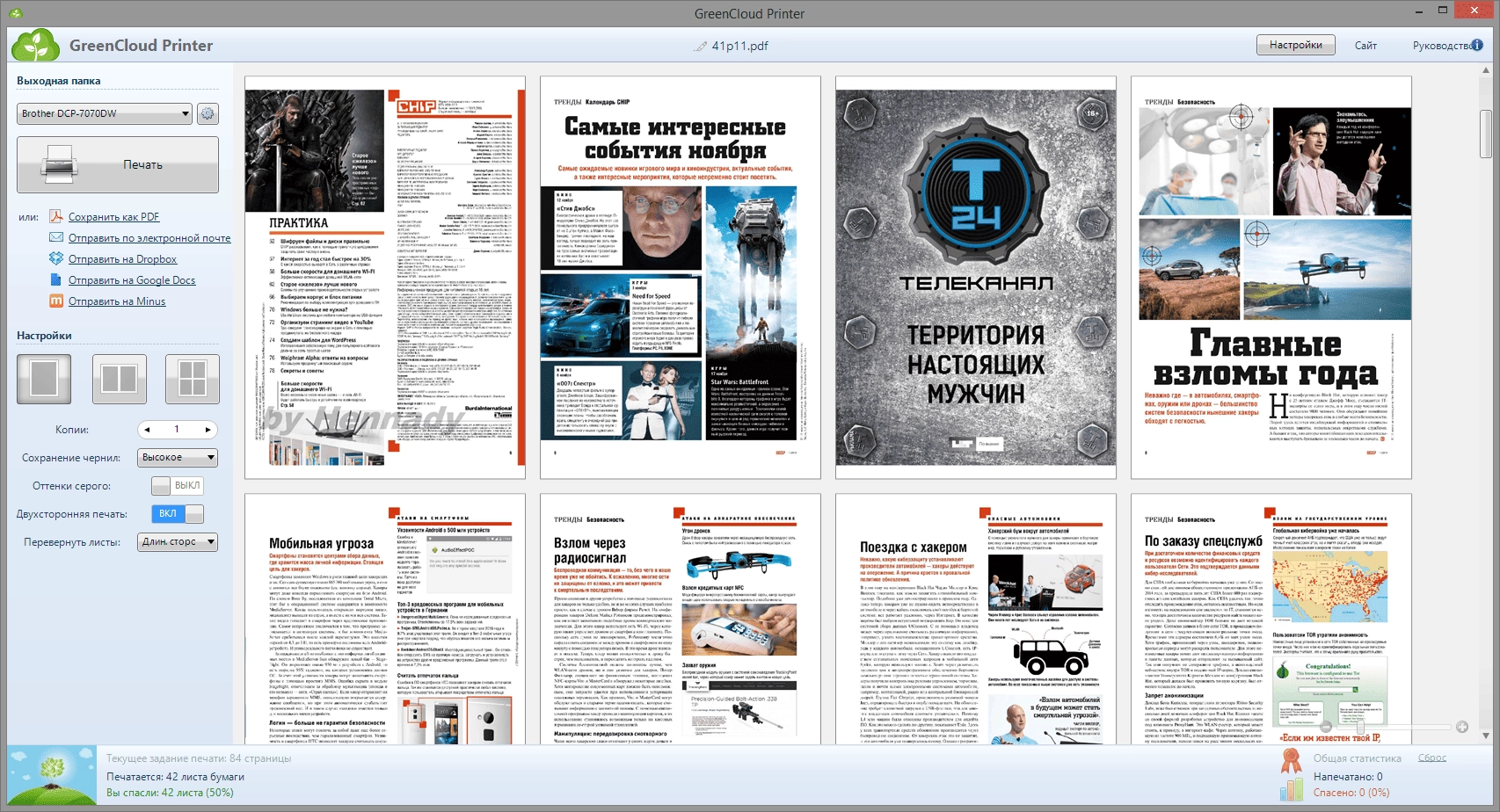This screenshot has width=1500, height=812.
Task: Select the T24 Телеканал page thumbnail
Action: point(976,278)
